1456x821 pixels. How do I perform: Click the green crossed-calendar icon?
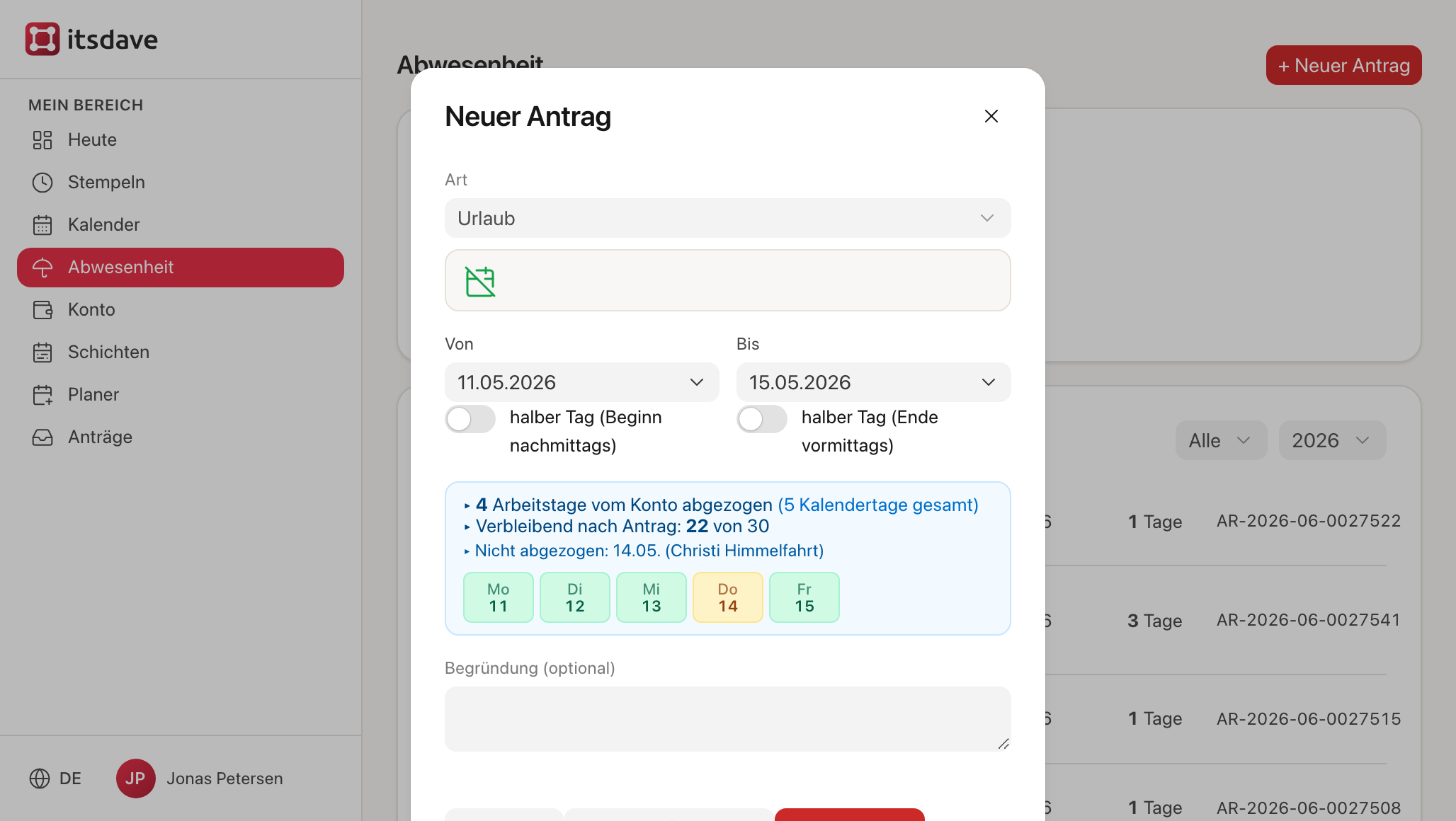coord(480,281)
